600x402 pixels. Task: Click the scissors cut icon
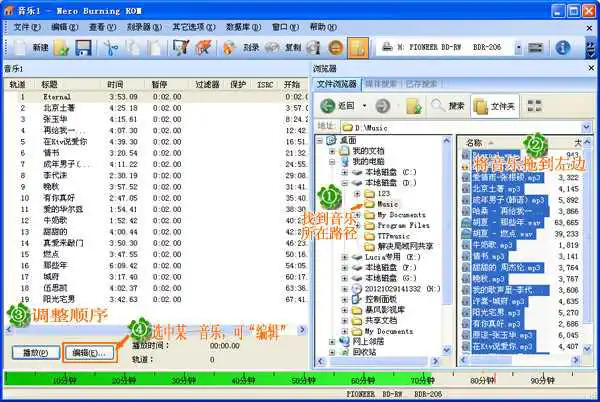(x=111, y=48)
